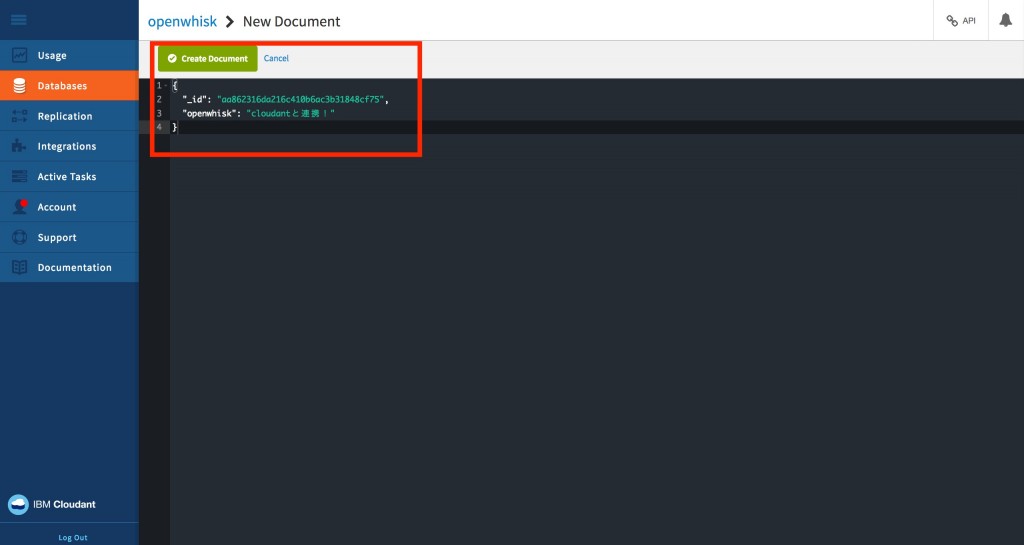This screenshot has height=545, width=1024.
Task: Open the Support label in sidebar
Action: click(x=57, y=238)
